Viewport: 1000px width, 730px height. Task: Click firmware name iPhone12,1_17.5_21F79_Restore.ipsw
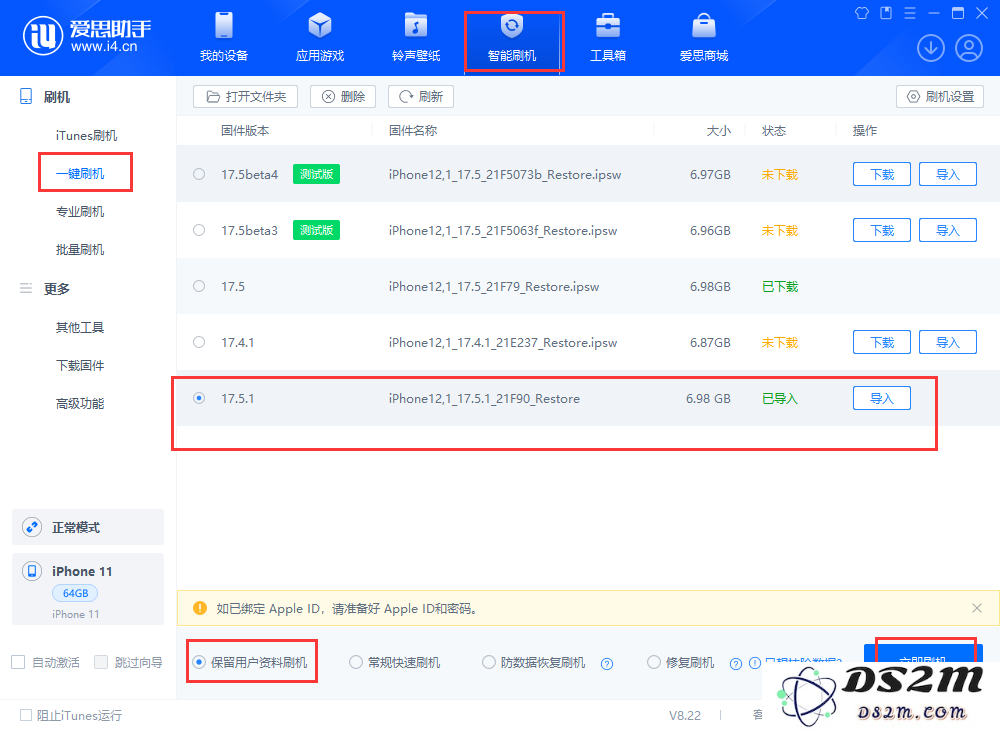coord(494,287)
